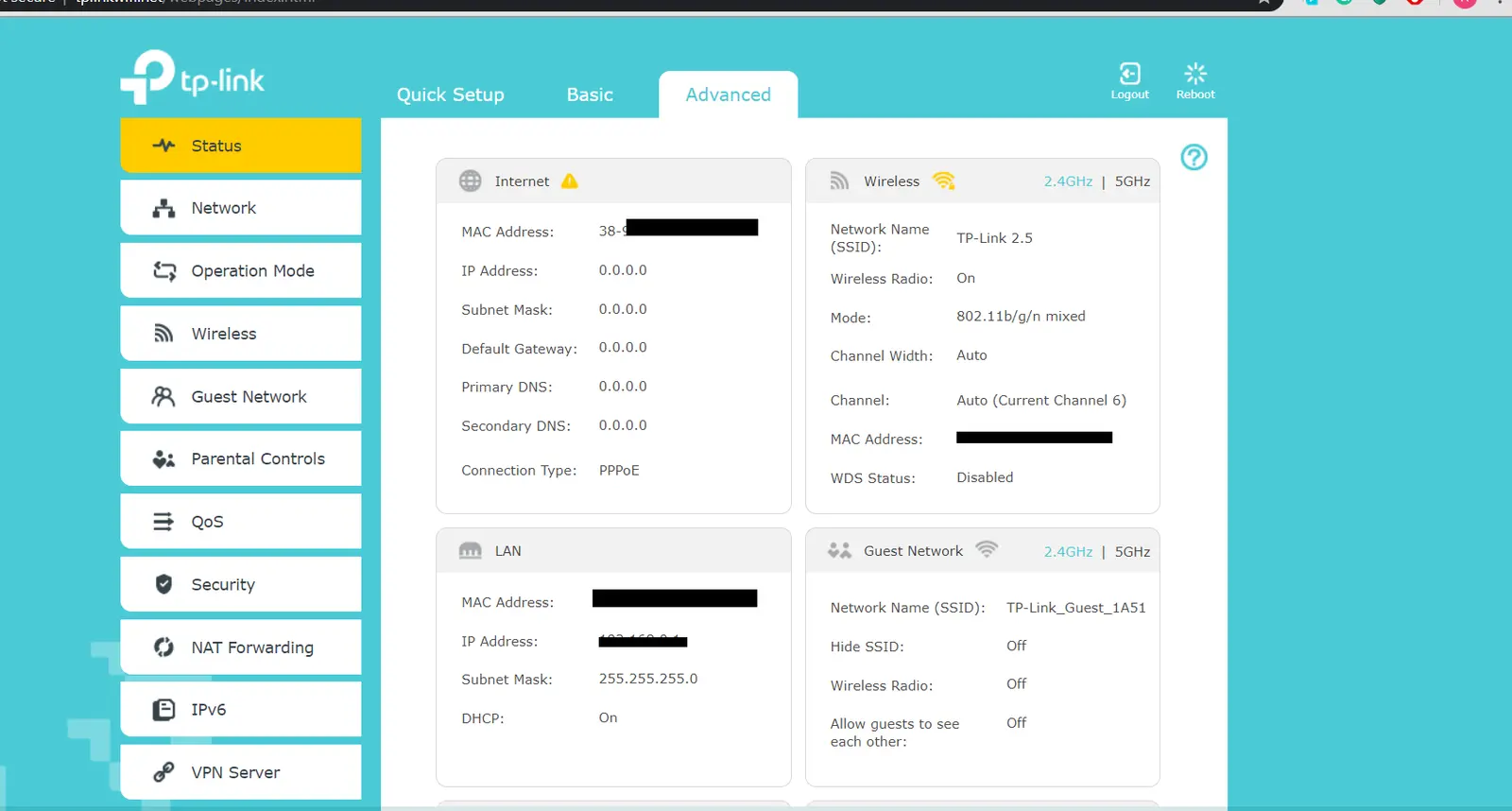Click the Hide SSID Off value

coord(1016,646)
